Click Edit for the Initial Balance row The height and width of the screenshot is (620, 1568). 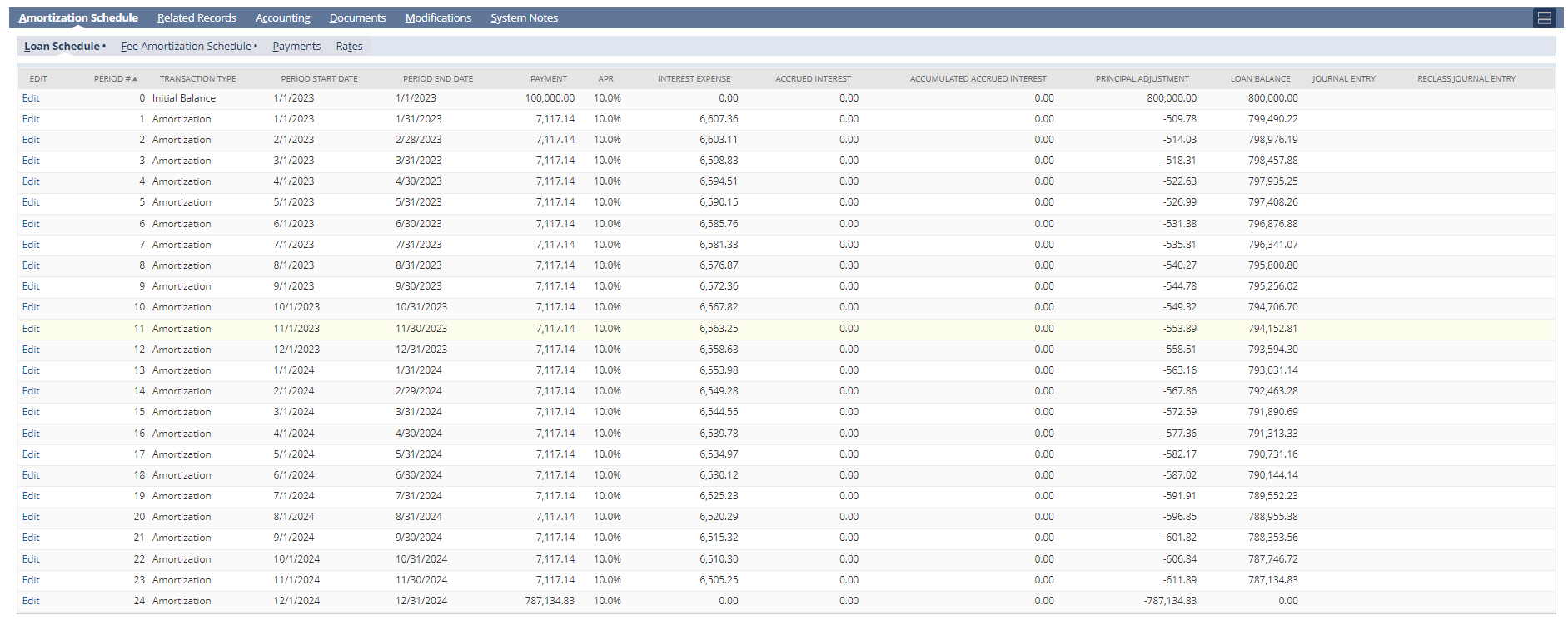click(31, 98)
